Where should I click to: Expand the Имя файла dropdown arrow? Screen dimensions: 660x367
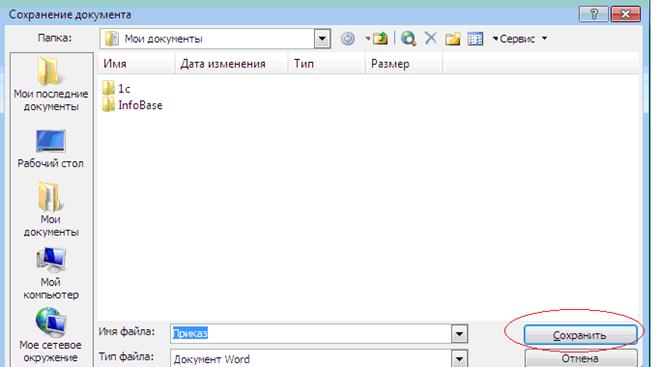[459, 334]
